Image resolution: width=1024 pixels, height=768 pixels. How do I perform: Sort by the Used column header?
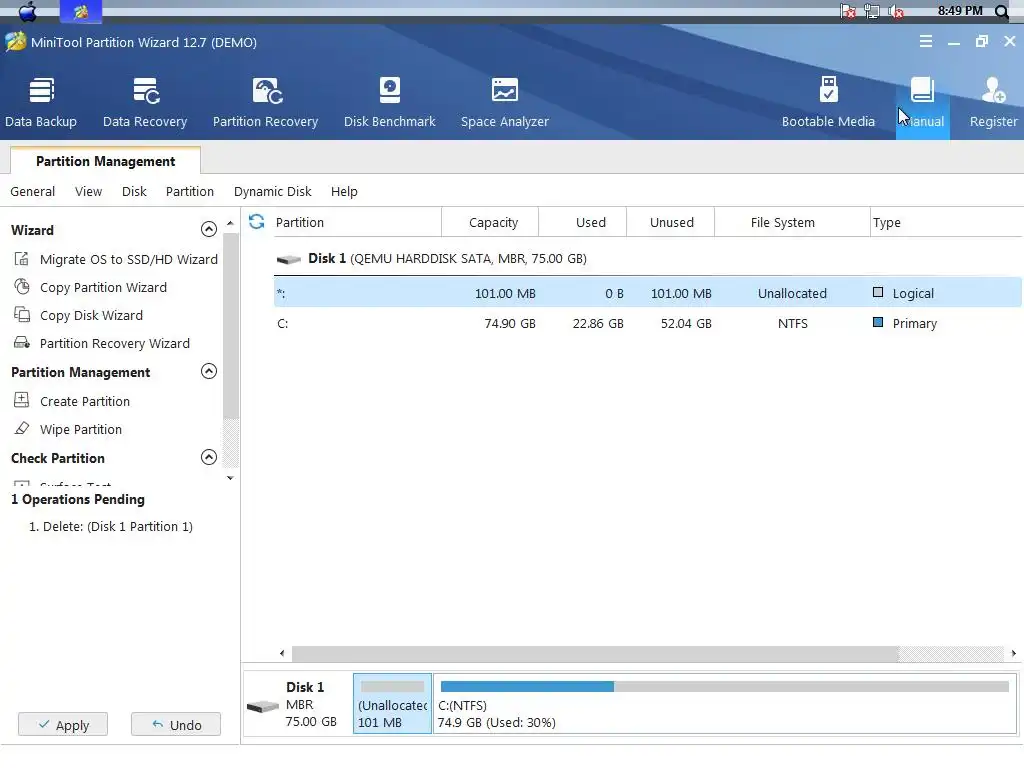click(x=590, y=222)
